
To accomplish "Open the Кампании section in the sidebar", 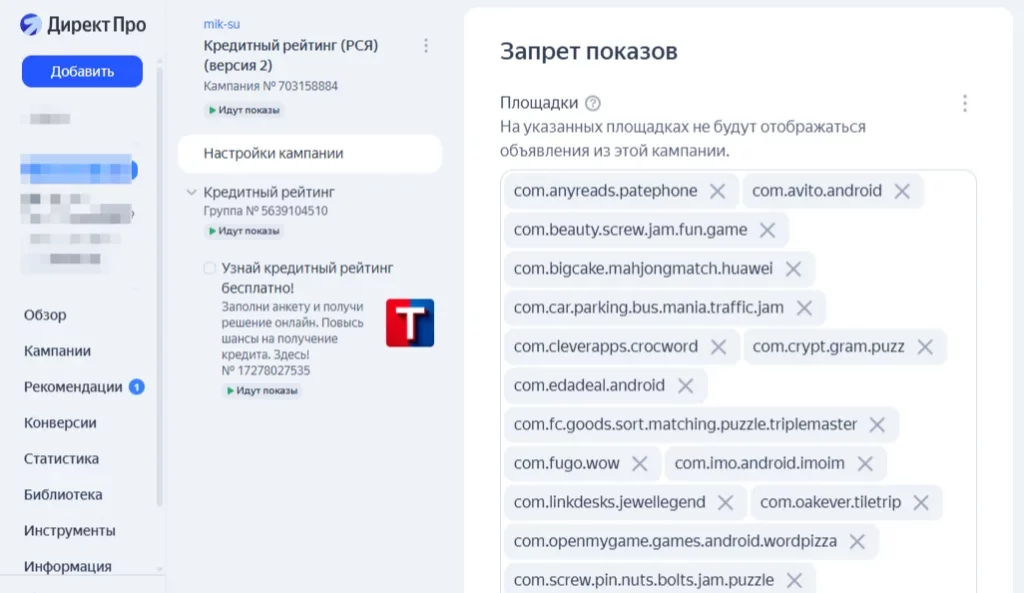I will [55, 351].
